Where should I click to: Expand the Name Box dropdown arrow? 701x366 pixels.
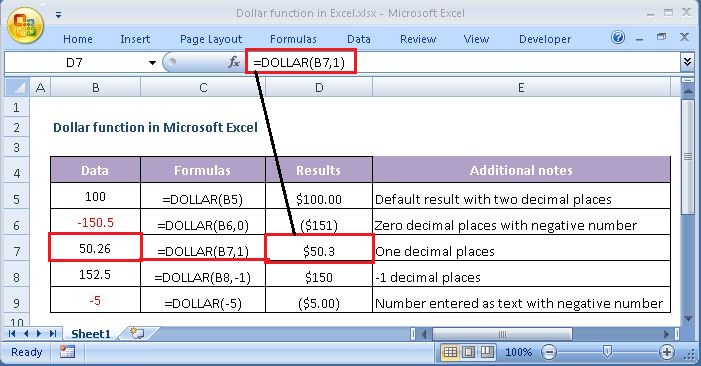(152, 63)
